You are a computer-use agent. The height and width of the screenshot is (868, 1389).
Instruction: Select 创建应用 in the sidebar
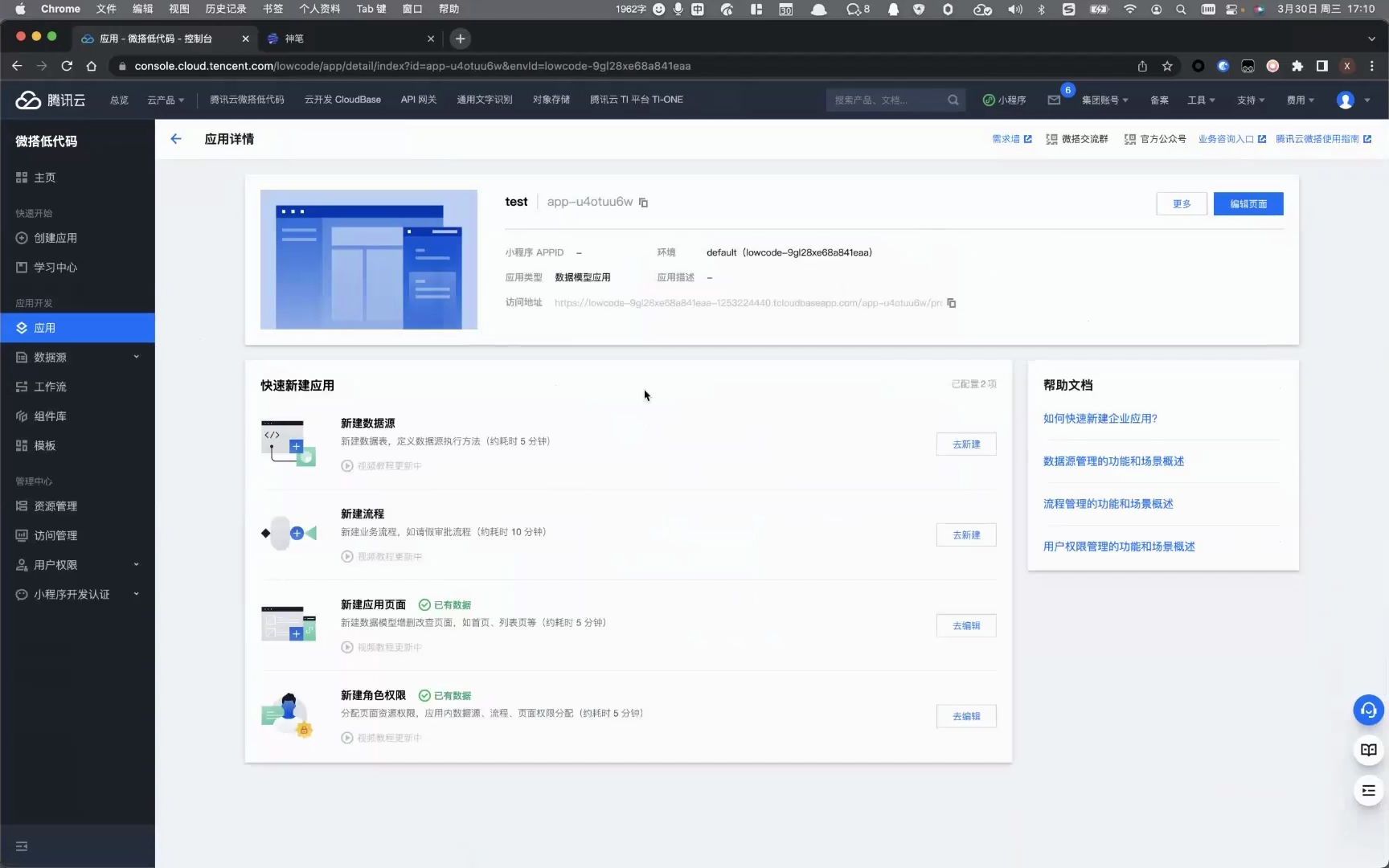(77, 238)
